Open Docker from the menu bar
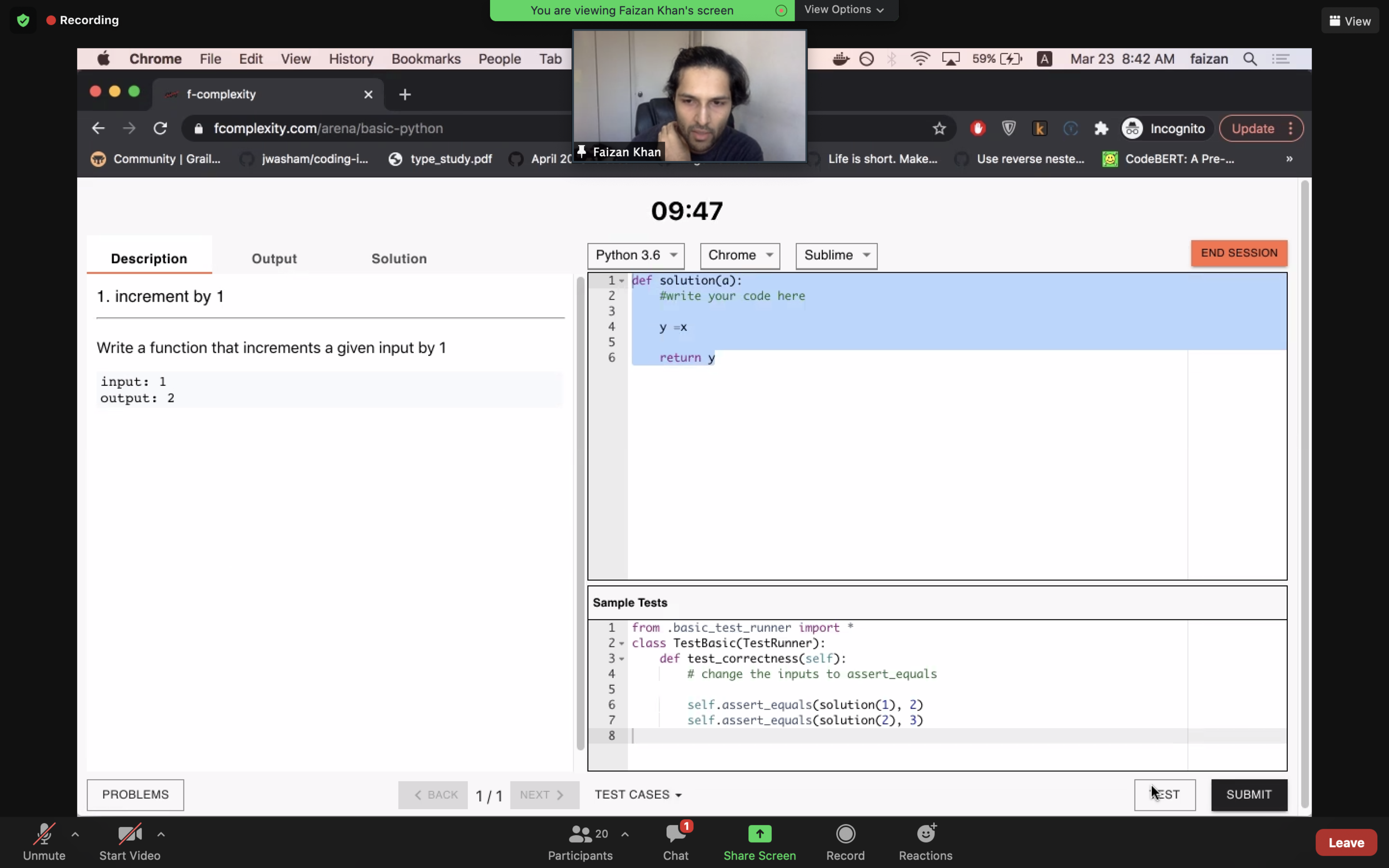1389x868 pixels. pos(840,58)
